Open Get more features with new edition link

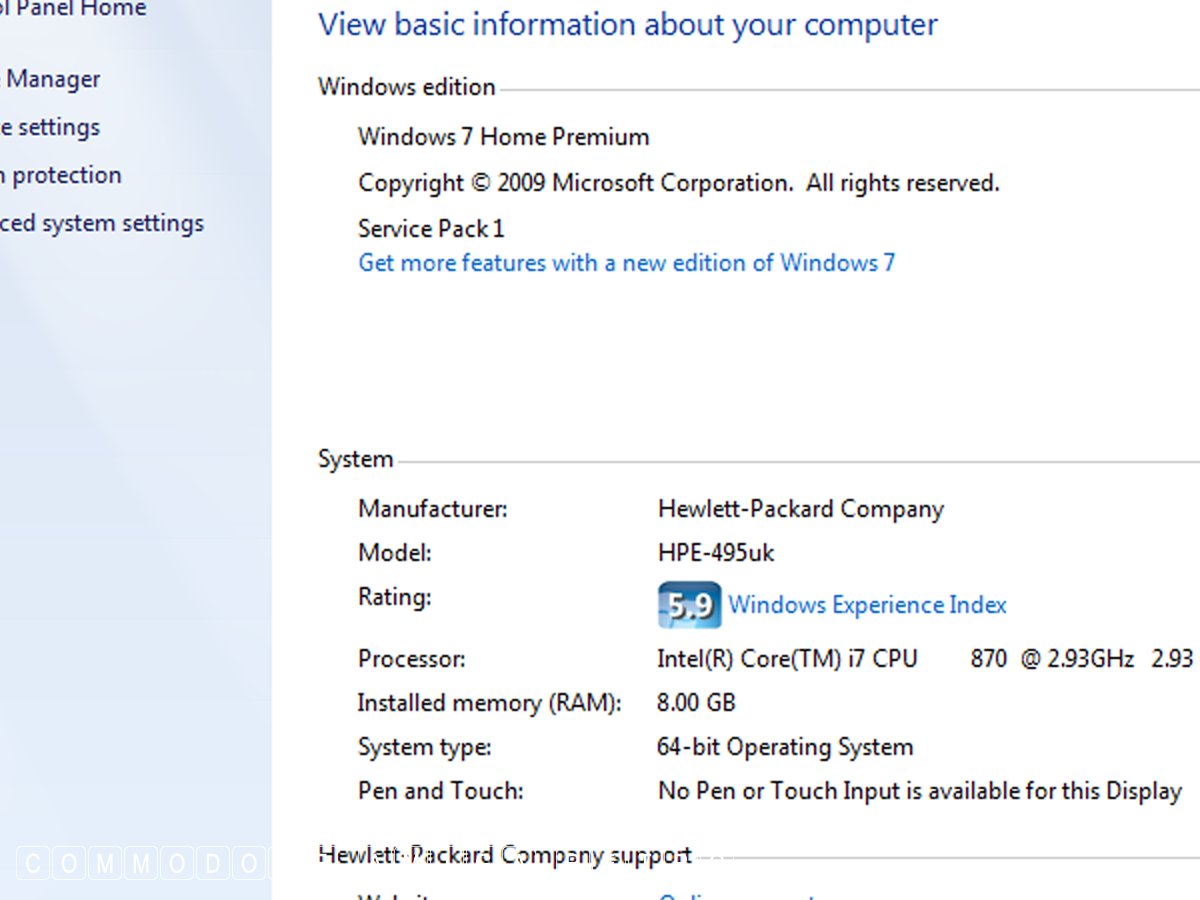(626, 263)
